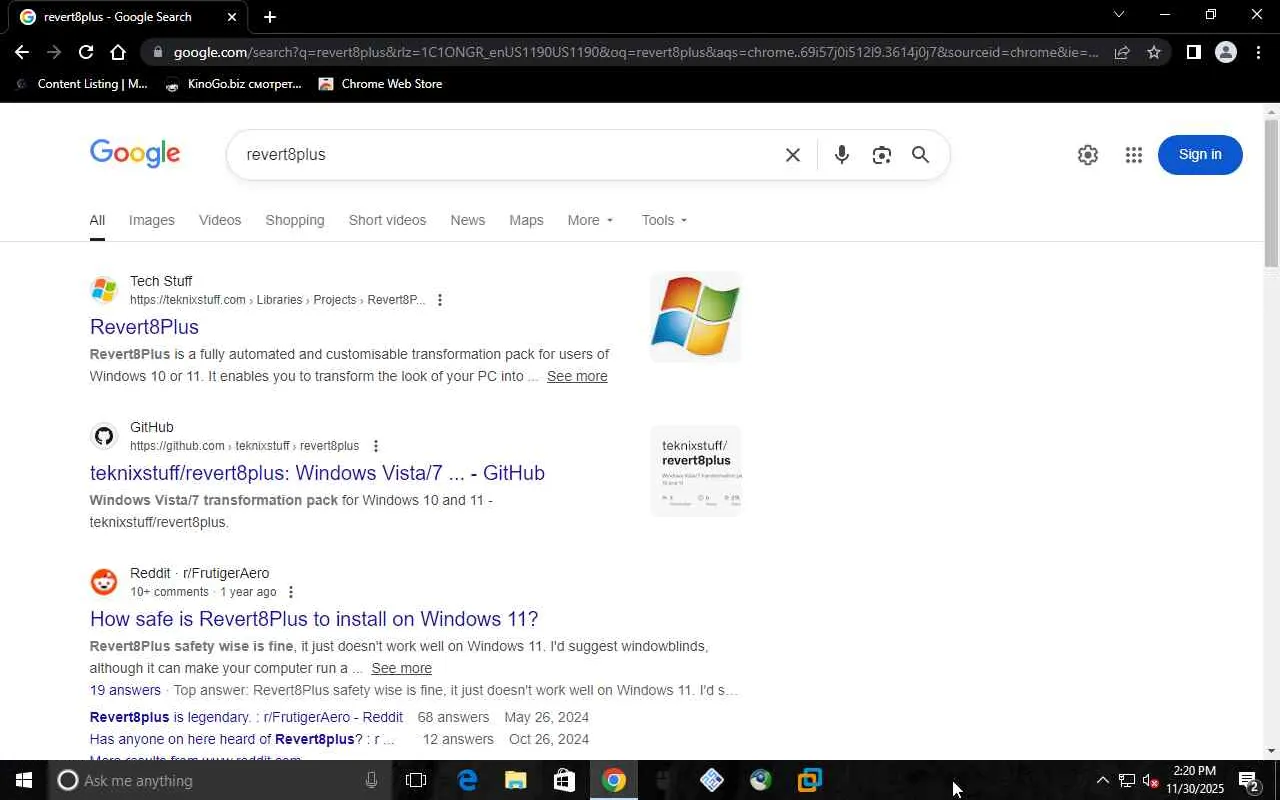Viewport: 1280px width, 800px height.
Task: Click the Windows logo result thumbnail
Action: point(696,317)
